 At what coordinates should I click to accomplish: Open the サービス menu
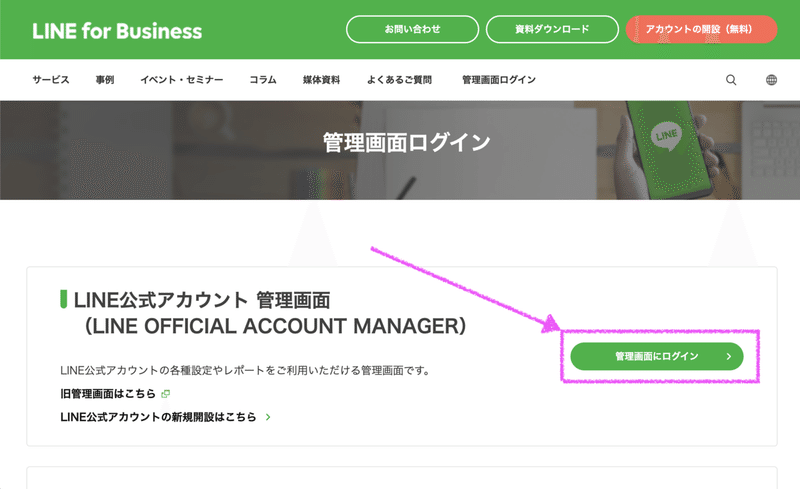pos(51,80)
